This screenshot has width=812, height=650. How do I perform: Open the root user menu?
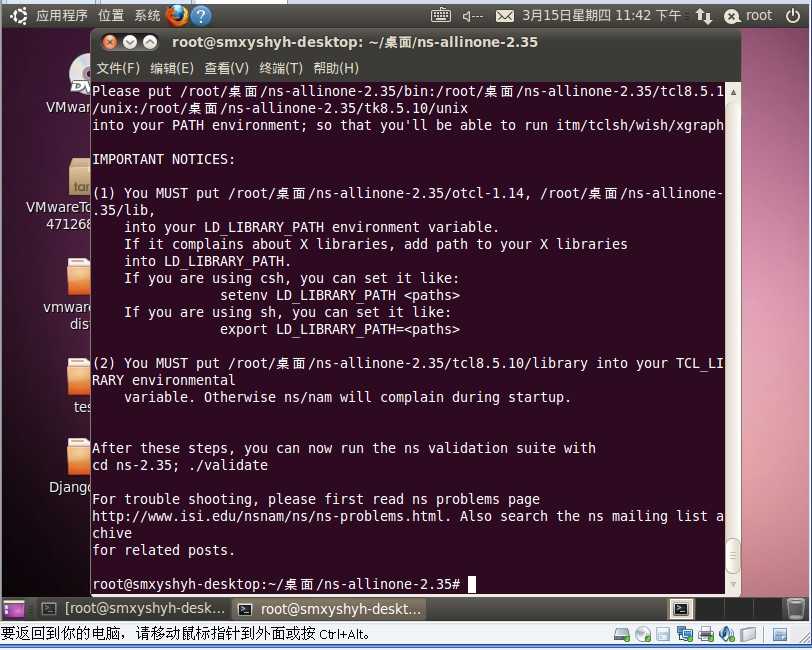748,16
